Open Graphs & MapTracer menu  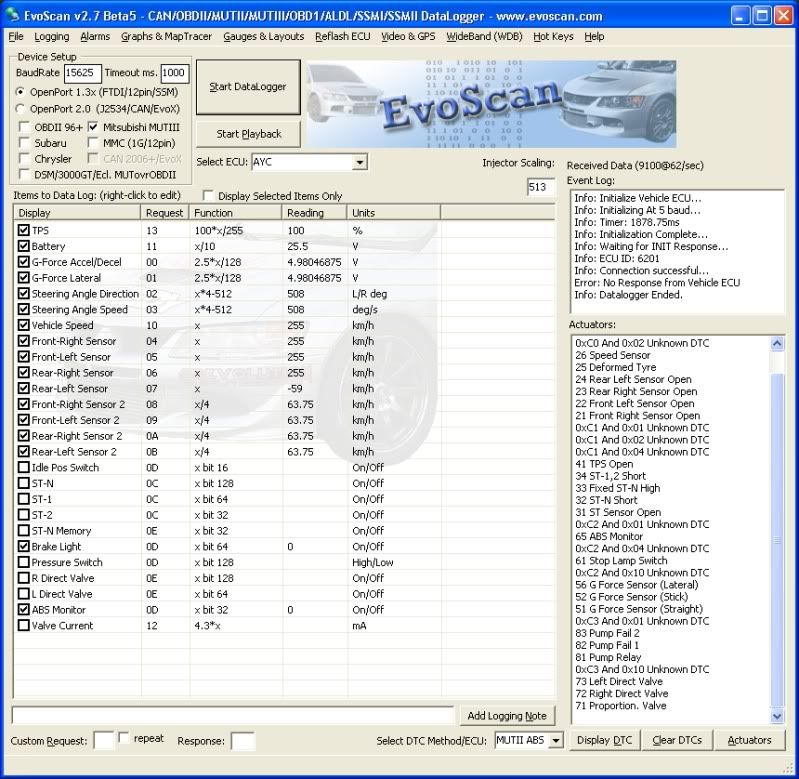pyautogui.click(x=166, y=36)
